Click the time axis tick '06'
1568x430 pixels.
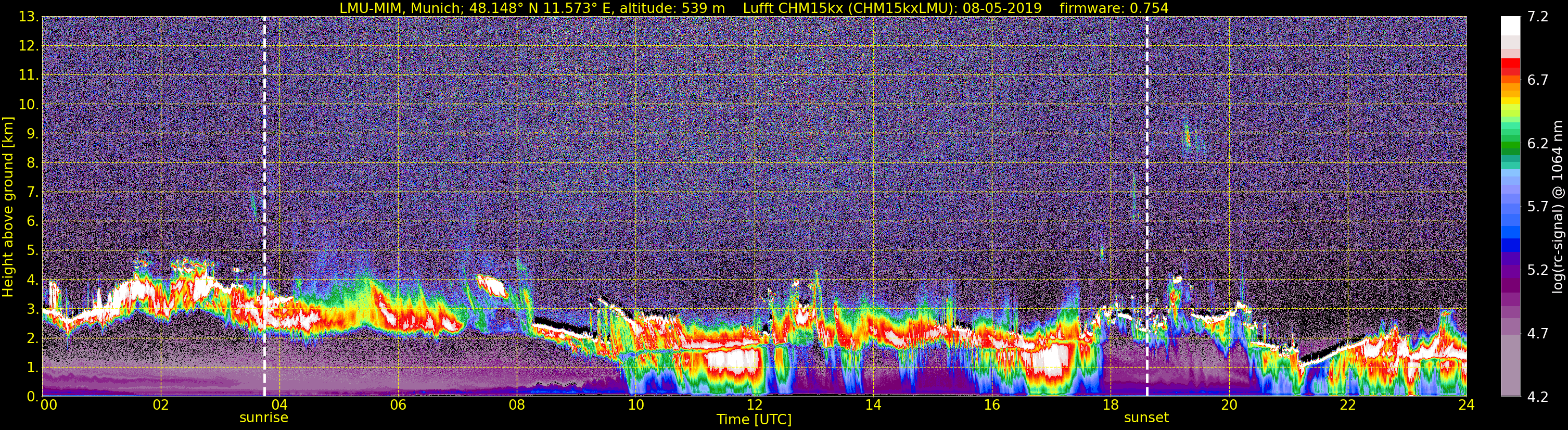[398, 406]
